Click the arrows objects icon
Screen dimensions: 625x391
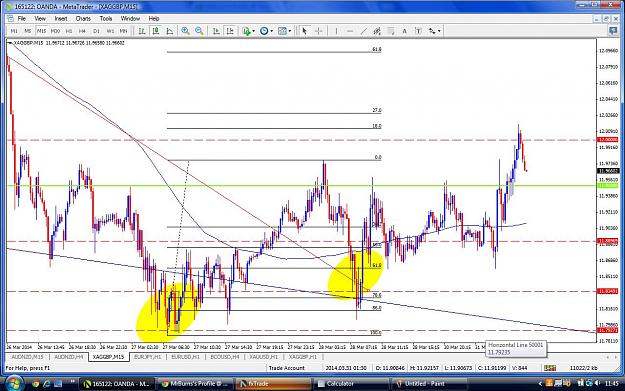pyautogui.click(x=432, y=31)
